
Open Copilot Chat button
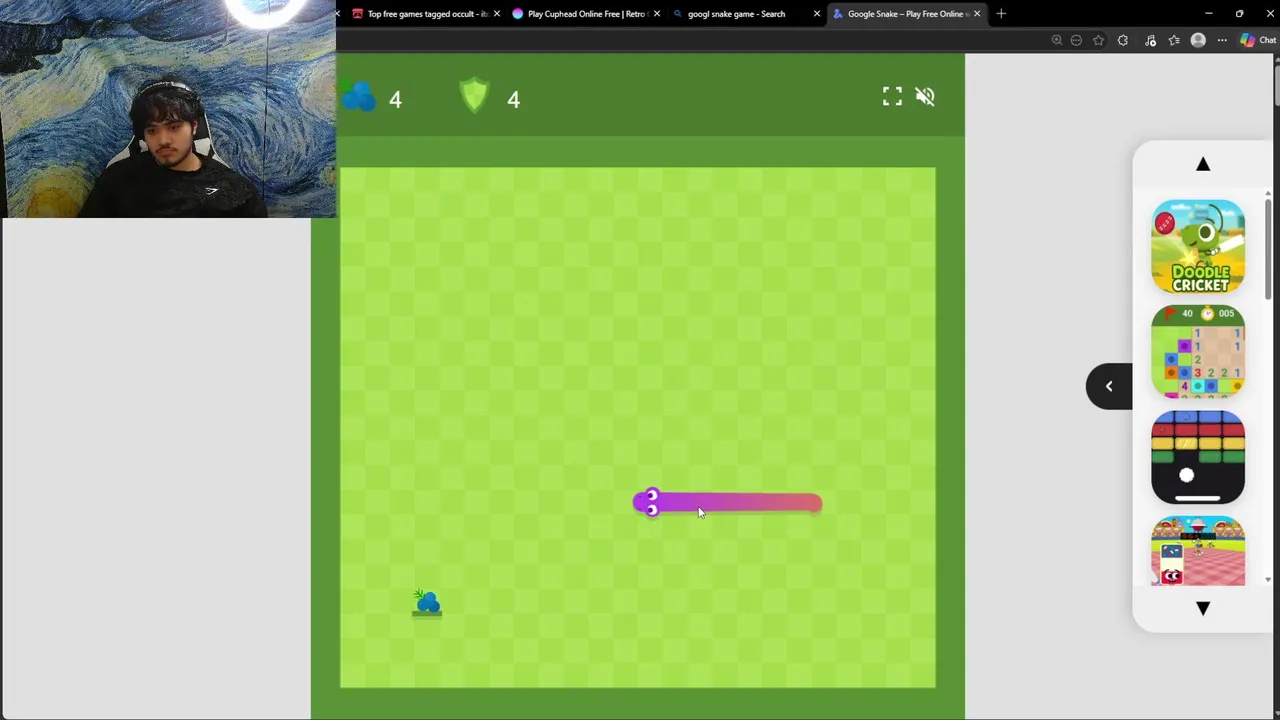point(1258,40)
